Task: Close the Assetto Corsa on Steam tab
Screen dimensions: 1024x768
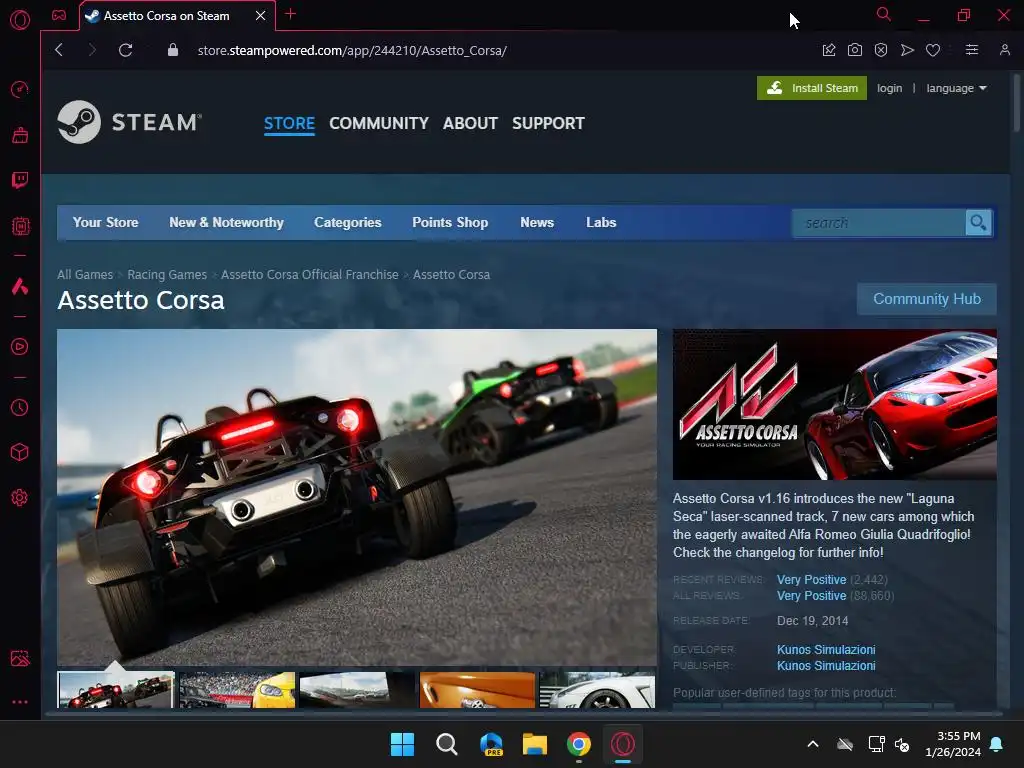Action: click(x=261, y=16)
